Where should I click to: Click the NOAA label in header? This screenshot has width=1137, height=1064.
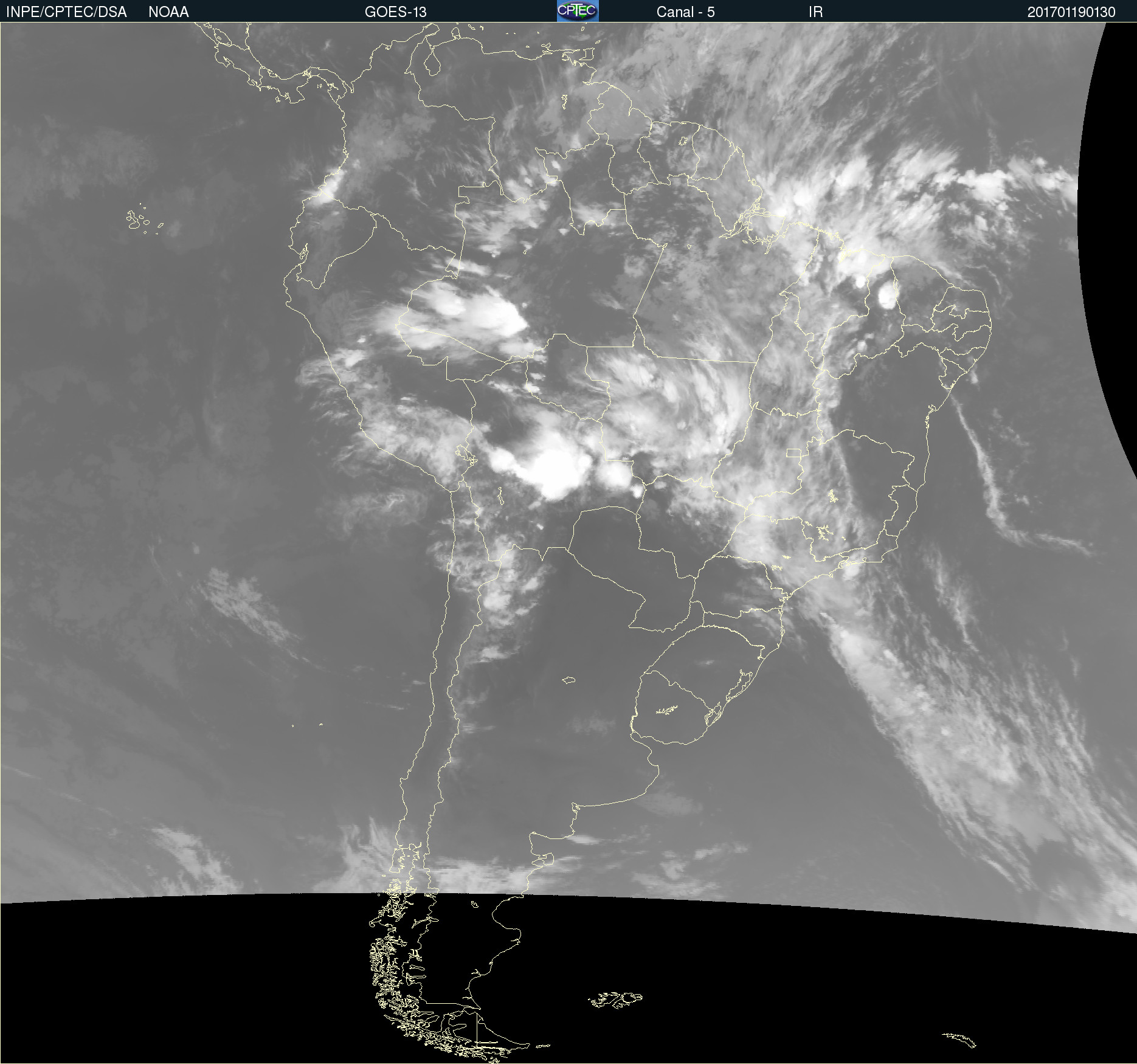168,12
